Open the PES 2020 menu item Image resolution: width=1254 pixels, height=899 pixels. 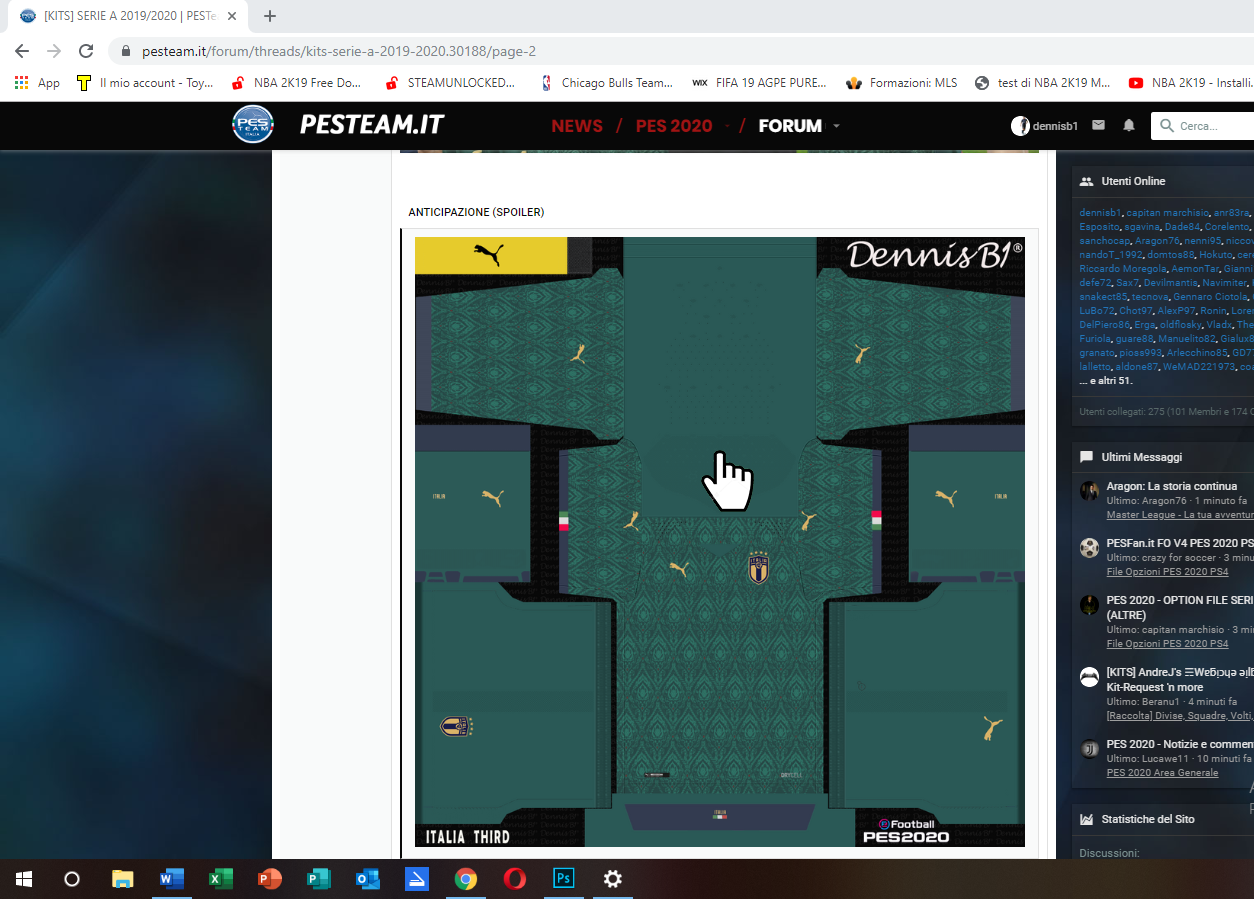click(x=674, y=126)
